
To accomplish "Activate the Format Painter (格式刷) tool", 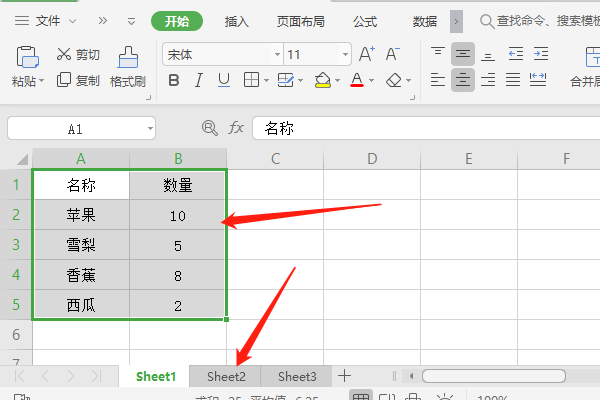I will point(128,67).
